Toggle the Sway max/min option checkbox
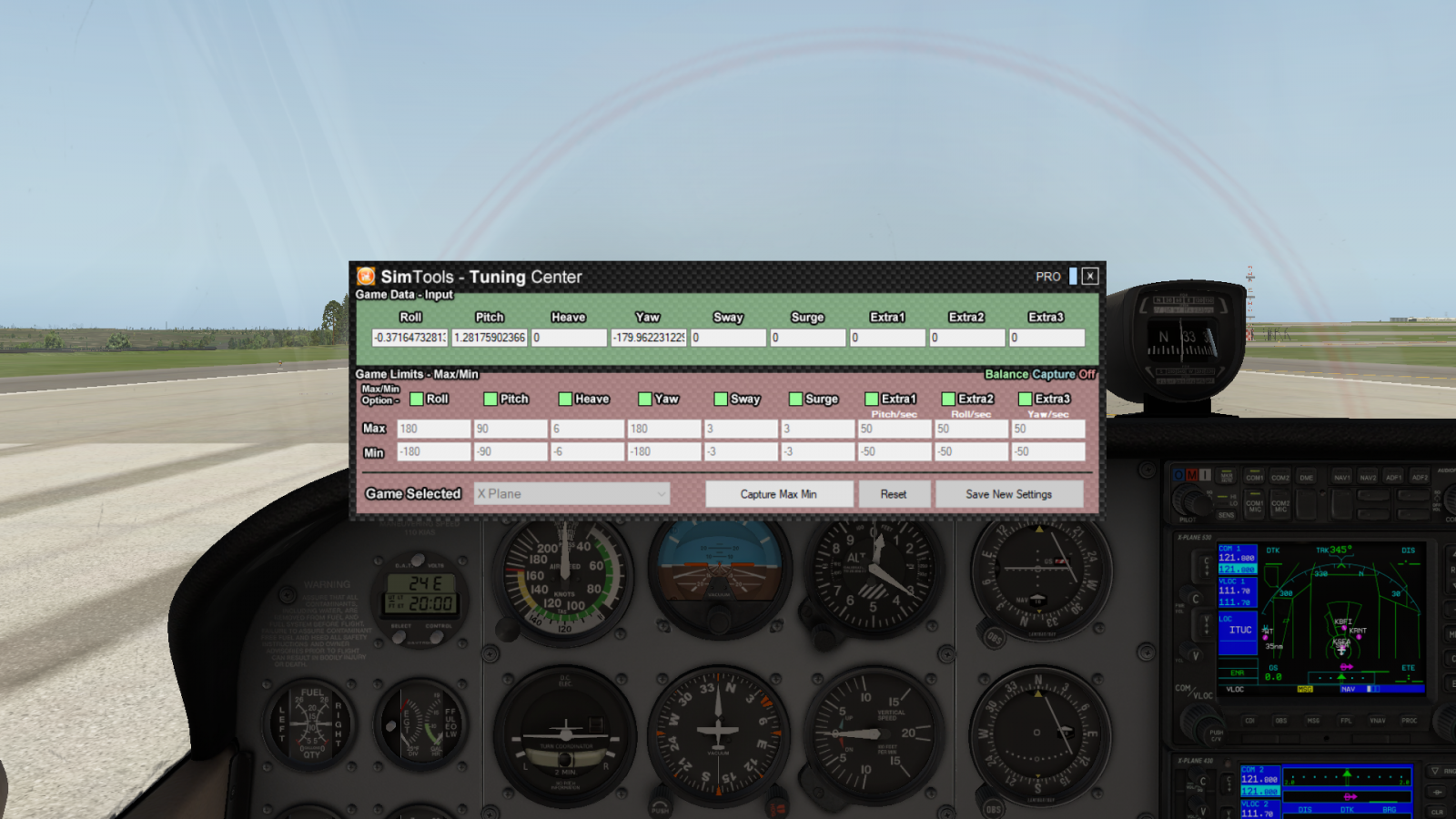 coord(721,399)
